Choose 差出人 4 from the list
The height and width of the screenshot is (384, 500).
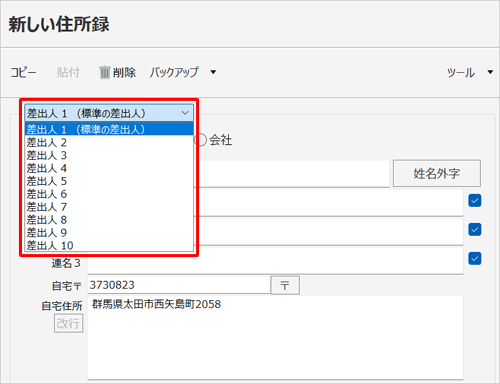[x=109, y=168]
